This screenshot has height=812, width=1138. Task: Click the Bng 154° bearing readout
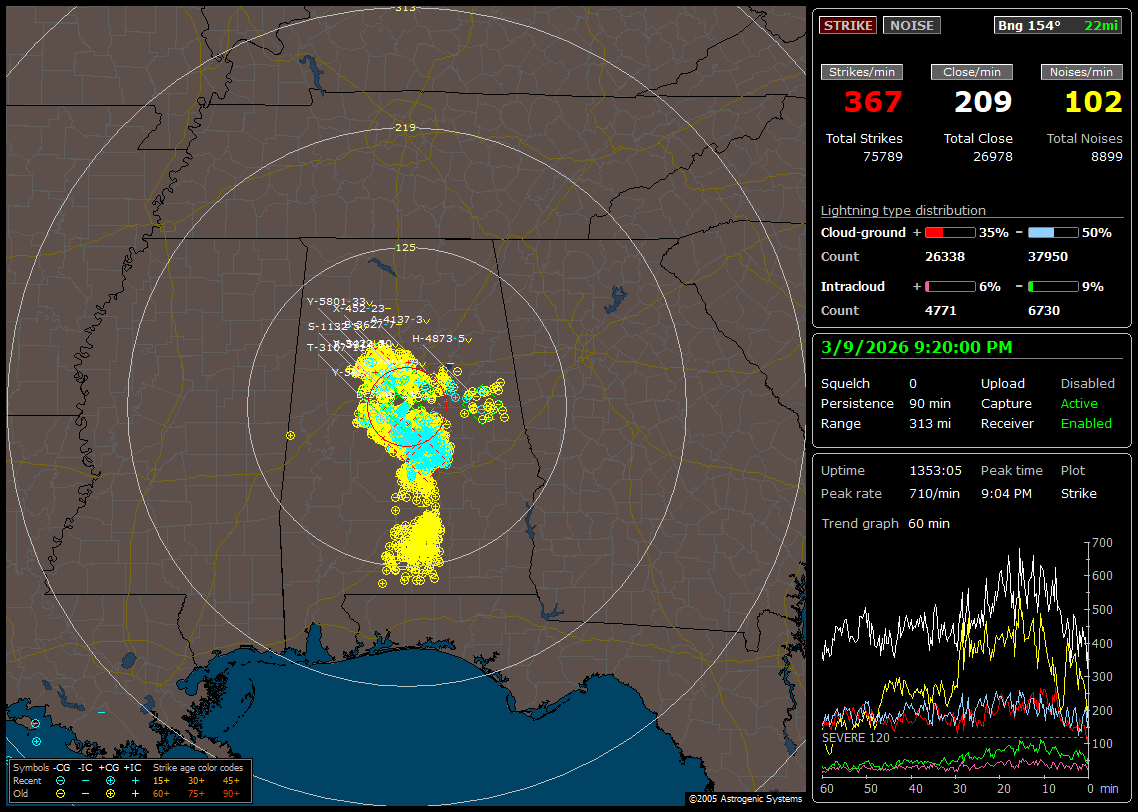click(x=1029, y=25)
